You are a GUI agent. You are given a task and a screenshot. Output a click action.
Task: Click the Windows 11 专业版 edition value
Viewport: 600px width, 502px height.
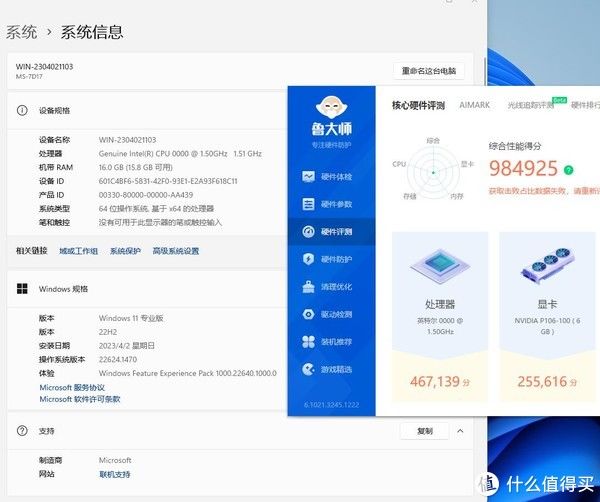click(x=131, y=318)
